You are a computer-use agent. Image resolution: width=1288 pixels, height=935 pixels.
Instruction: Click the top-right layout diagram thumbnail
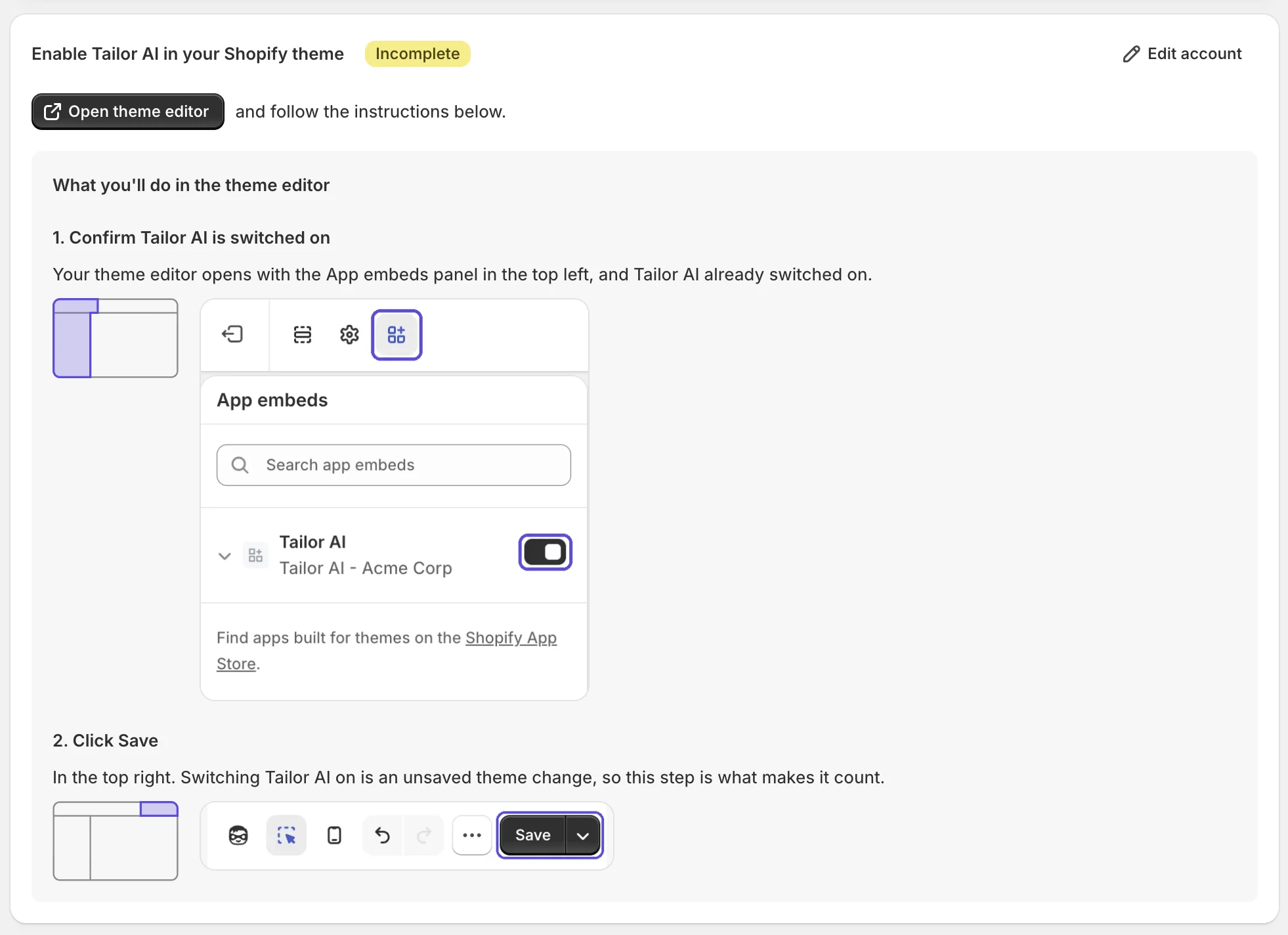[x=116, y=840]
